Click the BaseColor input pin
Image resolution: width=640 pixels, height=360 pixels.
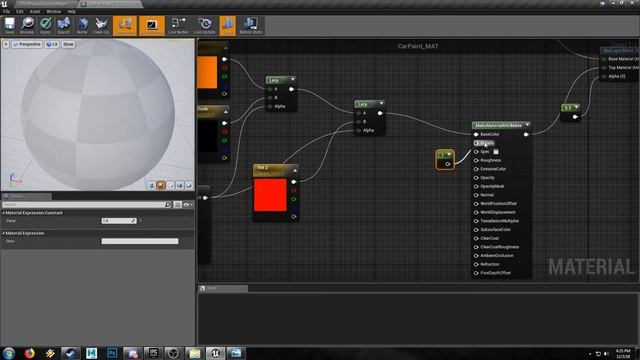point(476,134)
